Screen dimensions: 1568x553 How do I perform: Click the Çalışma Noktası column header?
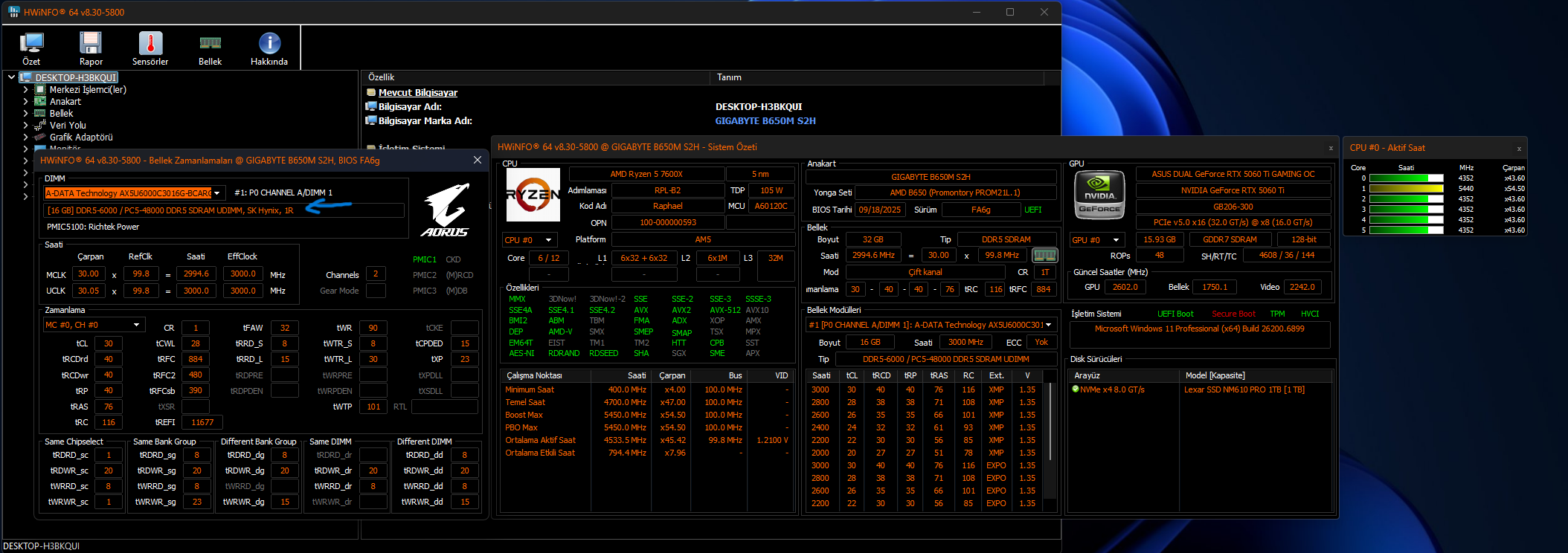545,375
